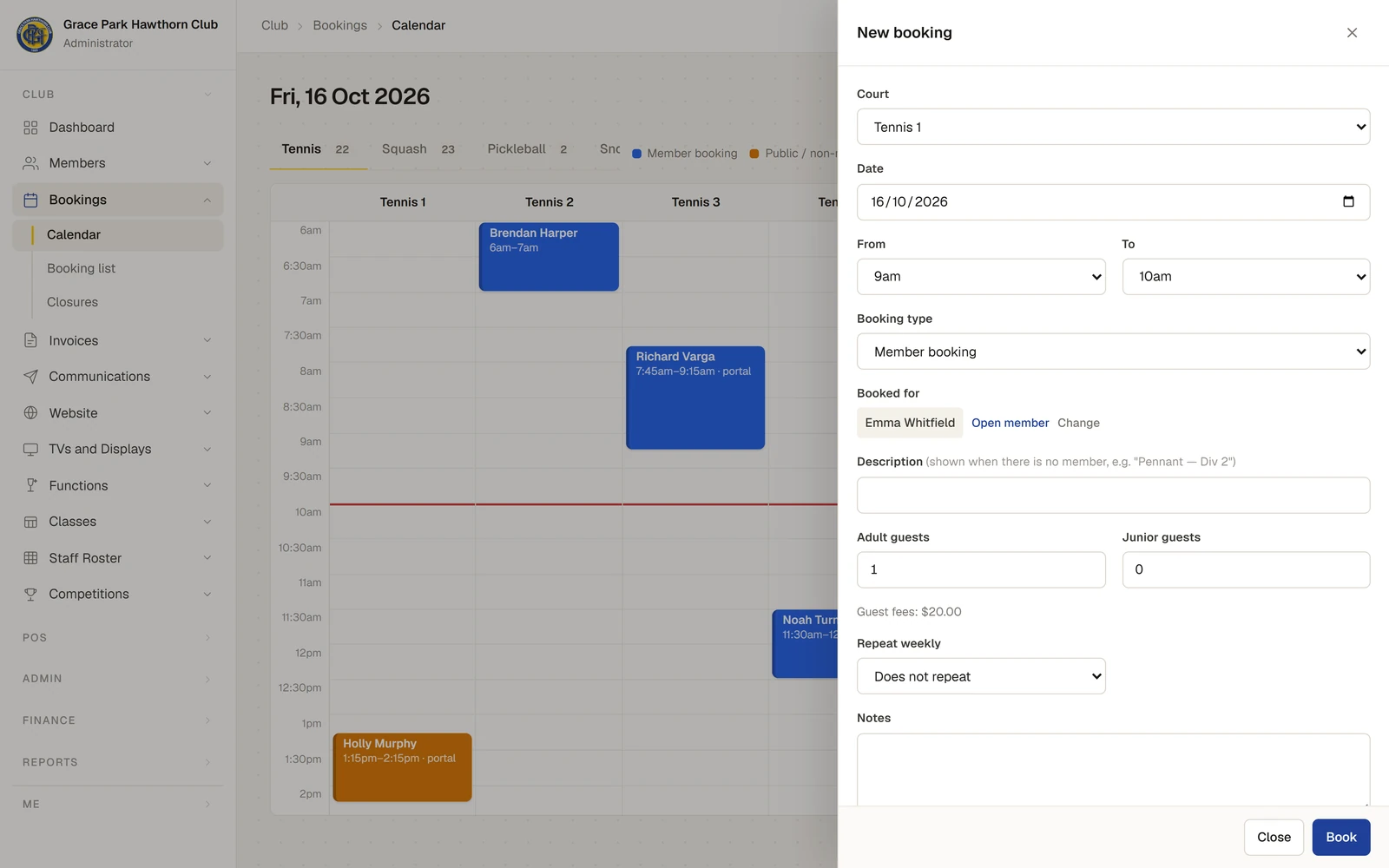Expand the ADMIN section
The height and width of the screenshot is (868, 1389).
coord(117,679)
